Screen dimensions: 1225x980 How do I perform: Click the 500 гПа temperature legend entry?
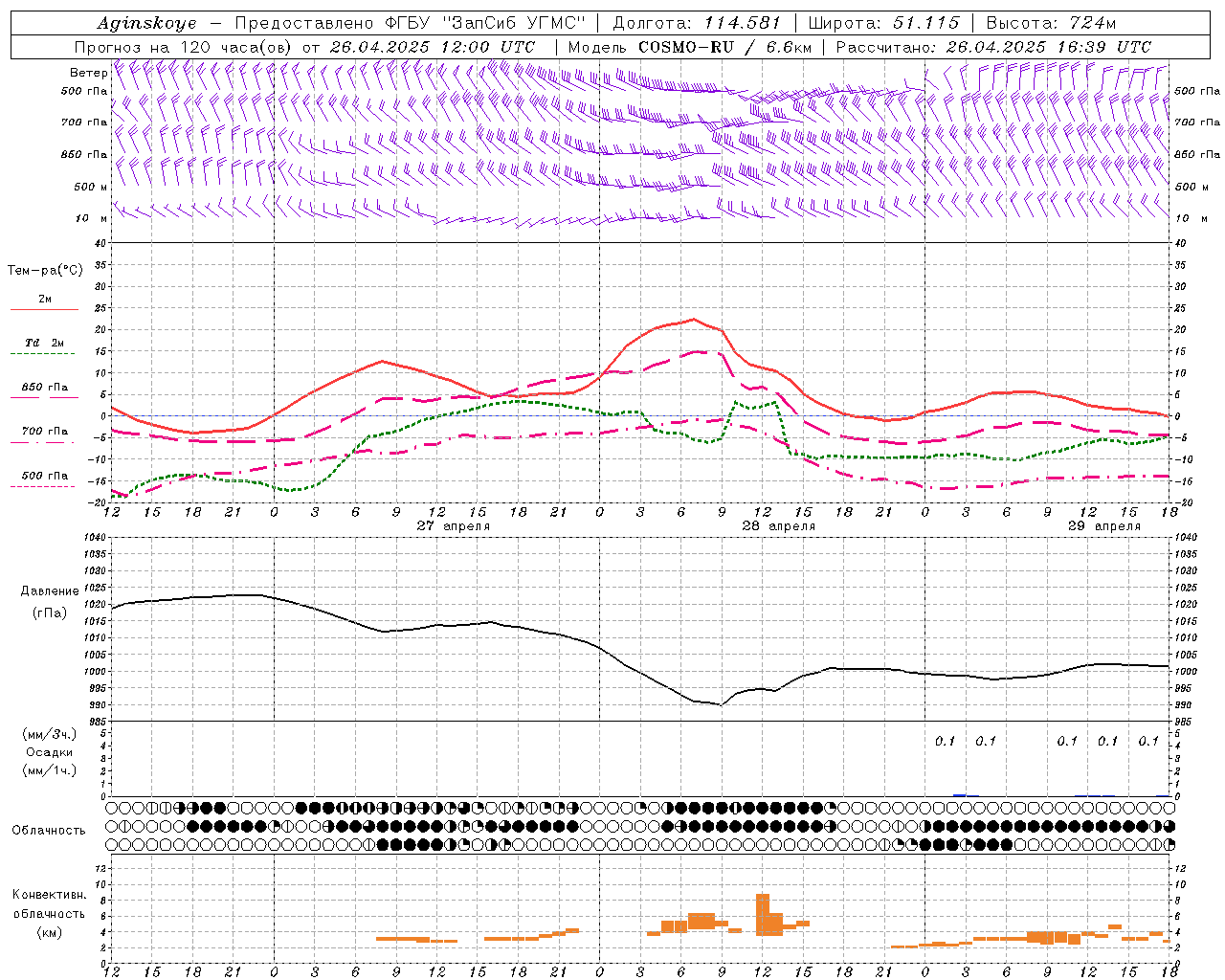pos(44,476)
